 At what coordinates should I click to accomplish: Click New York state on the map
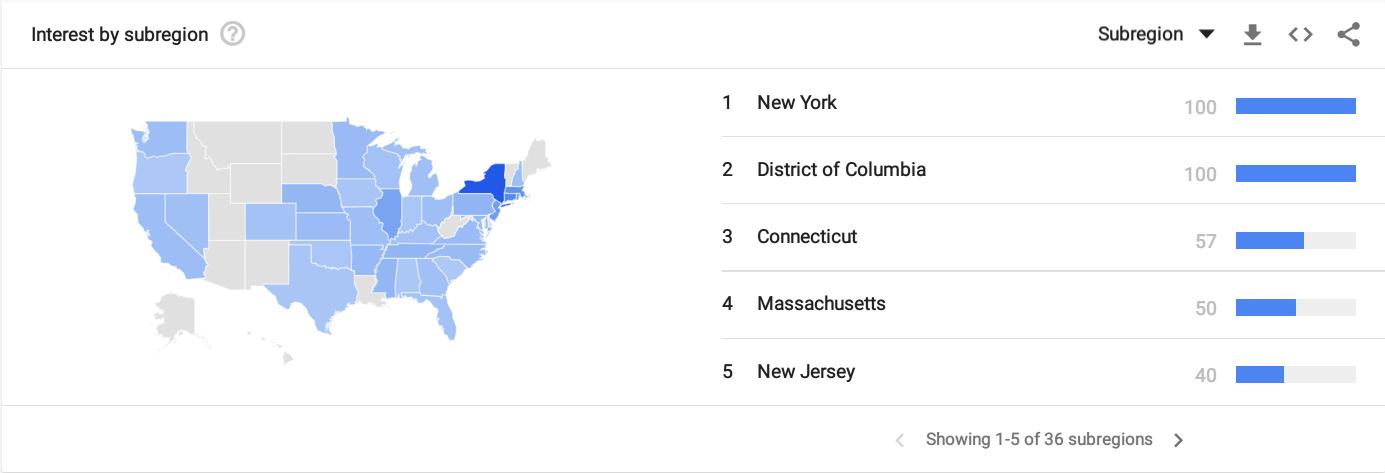point(483,182)
